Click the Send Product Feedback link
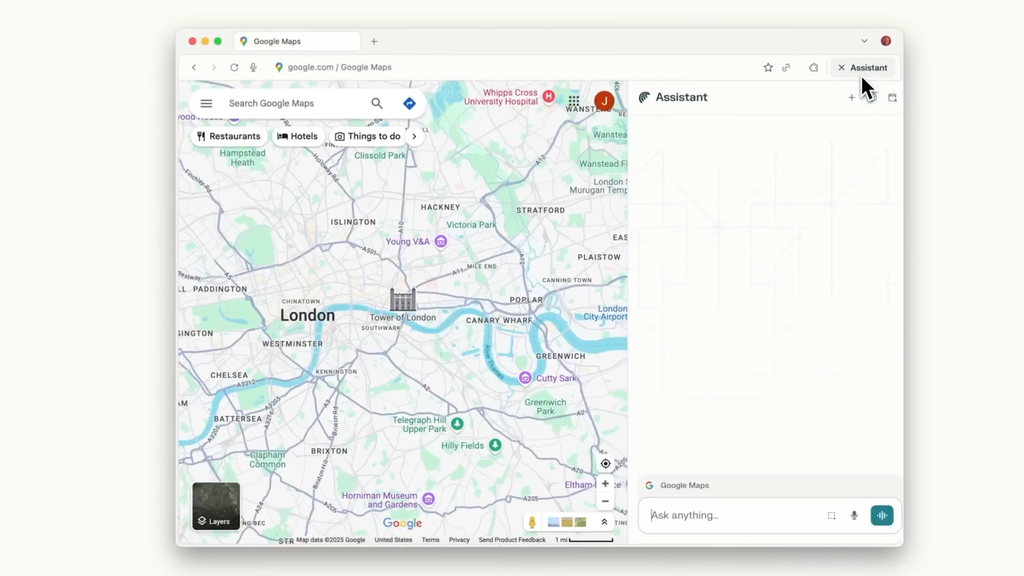This screenshot has width=1024, height=576. pos(512,540)
